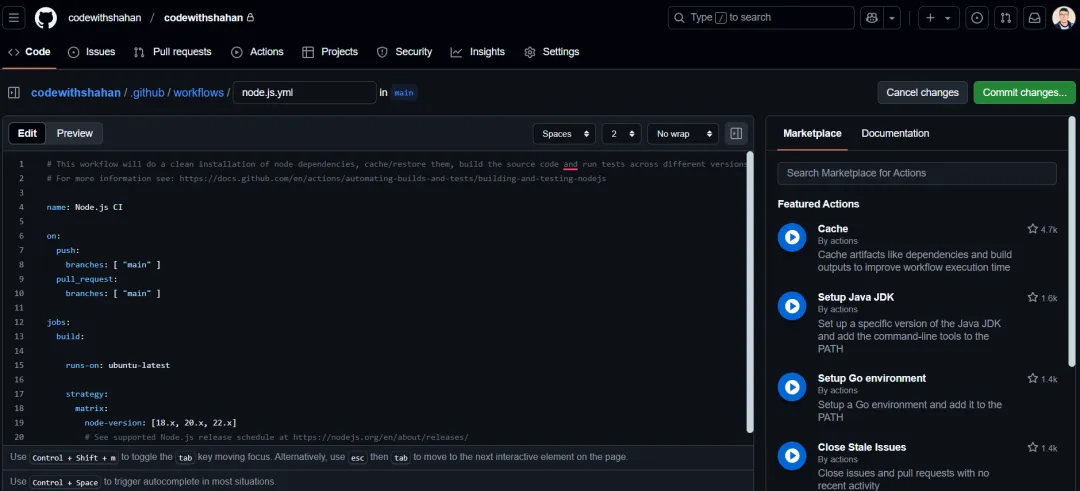1080x491 pixels.
Task: Click the 1.6k star on Setup Java JDK
Action: pyautogui.click(x=1042, y=297)
